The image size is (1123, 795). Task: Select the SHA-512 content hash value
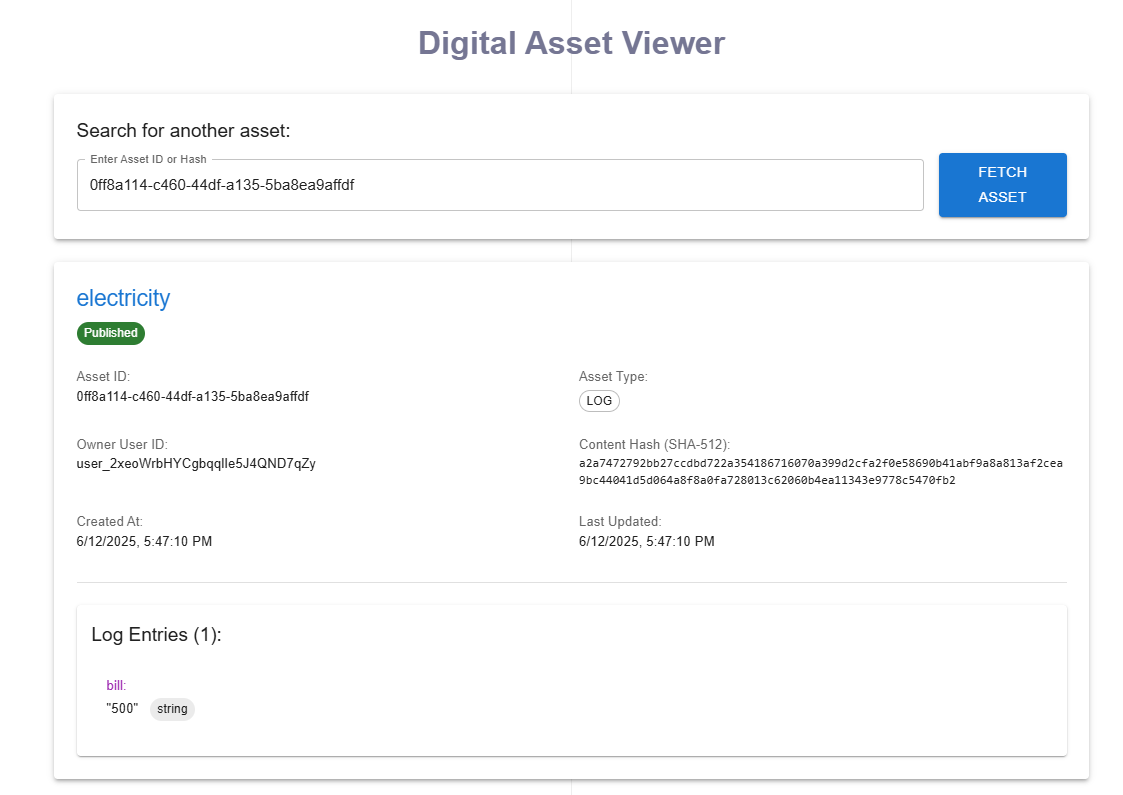[x=821, y=472]
